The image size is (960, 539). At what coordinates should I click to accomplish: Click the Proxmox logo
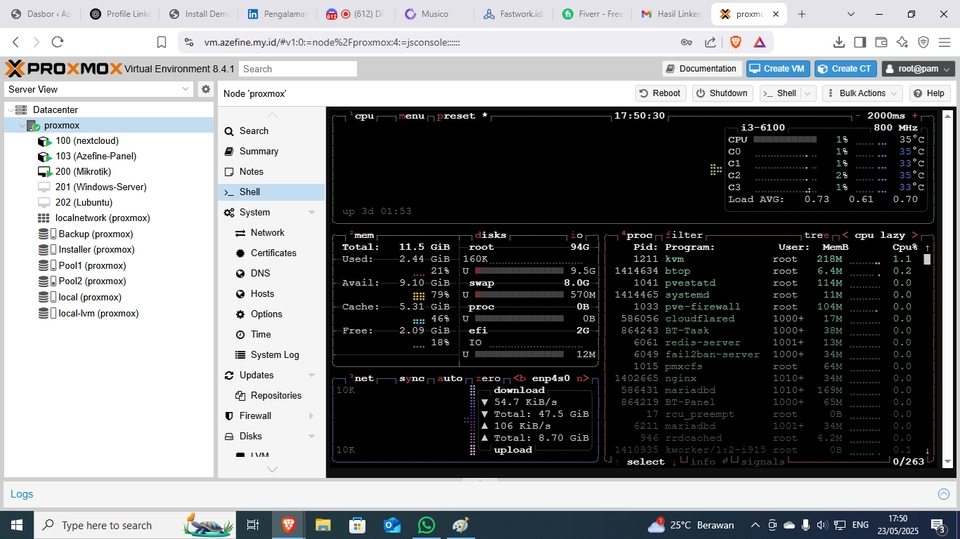click(64, 68)
